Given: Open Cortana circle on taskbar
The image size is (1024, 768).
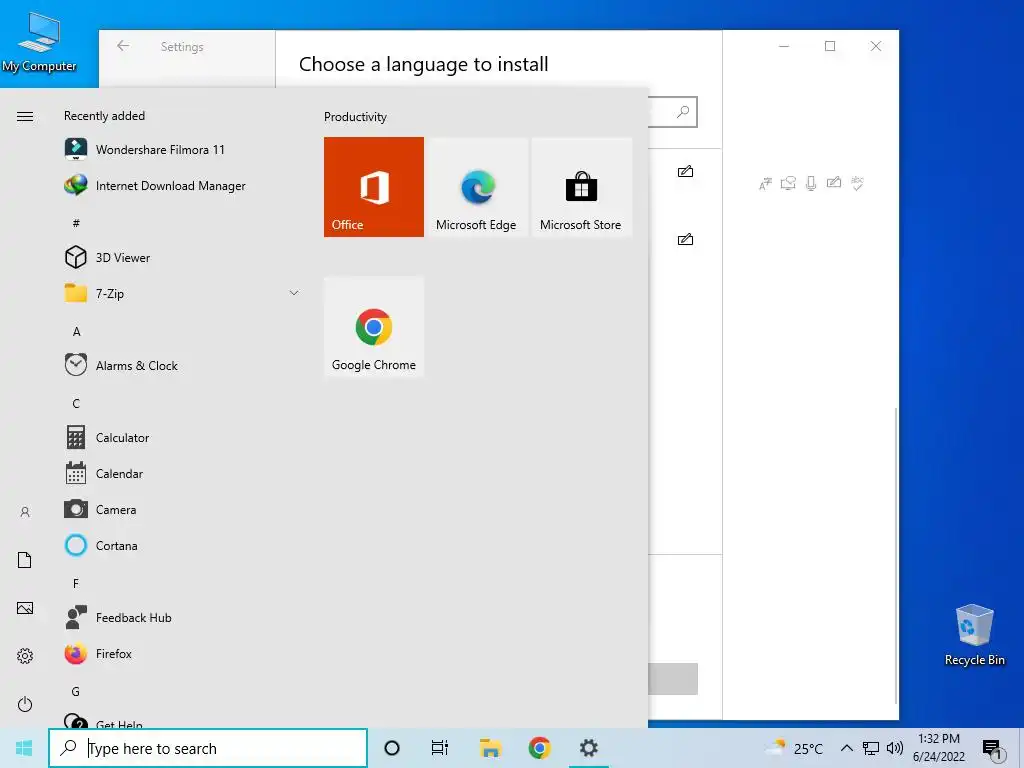Looking at the screenshot, I should coord(392,748).
